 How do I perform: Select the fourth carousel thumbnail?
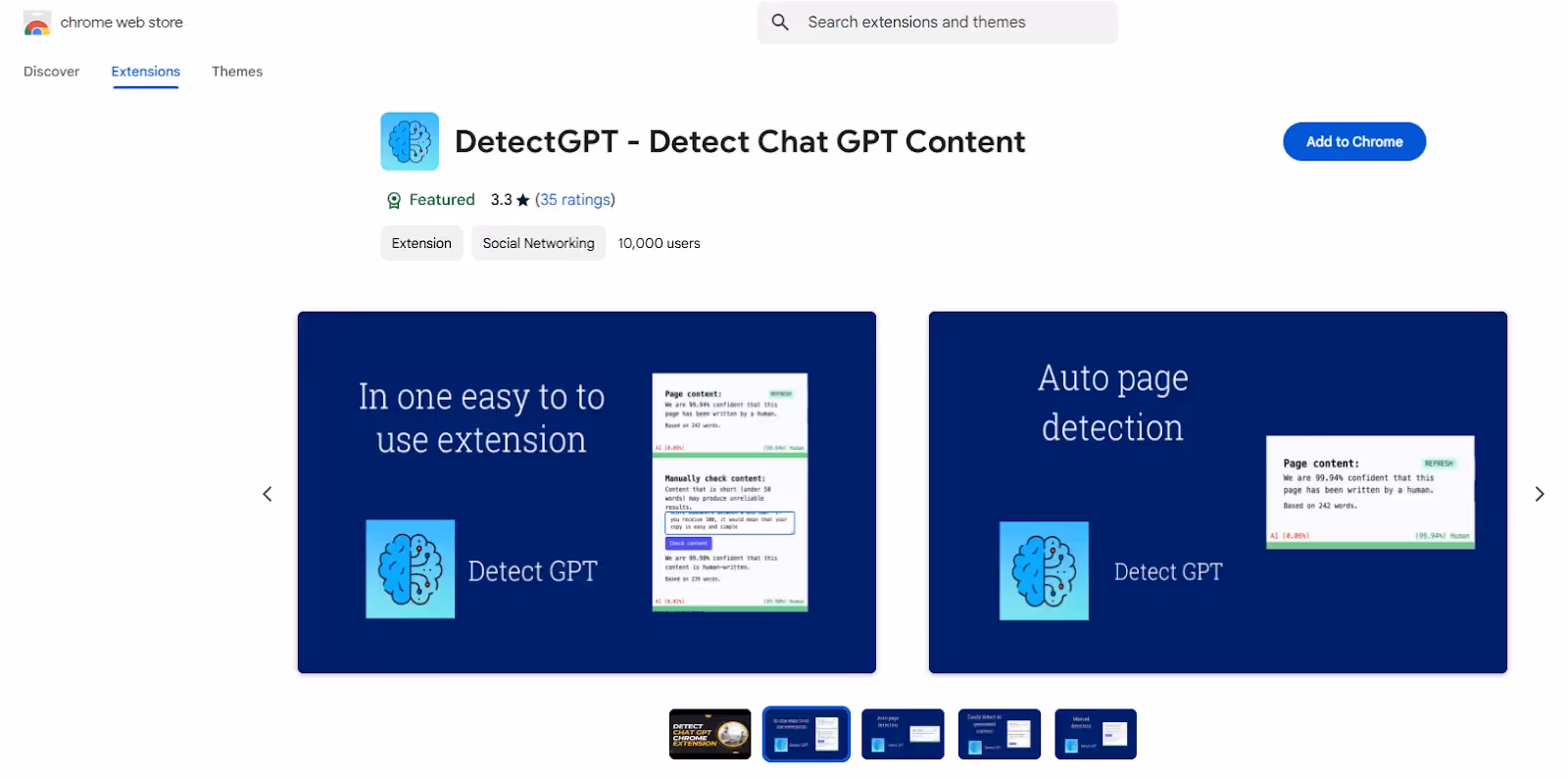coord(1000,734)
